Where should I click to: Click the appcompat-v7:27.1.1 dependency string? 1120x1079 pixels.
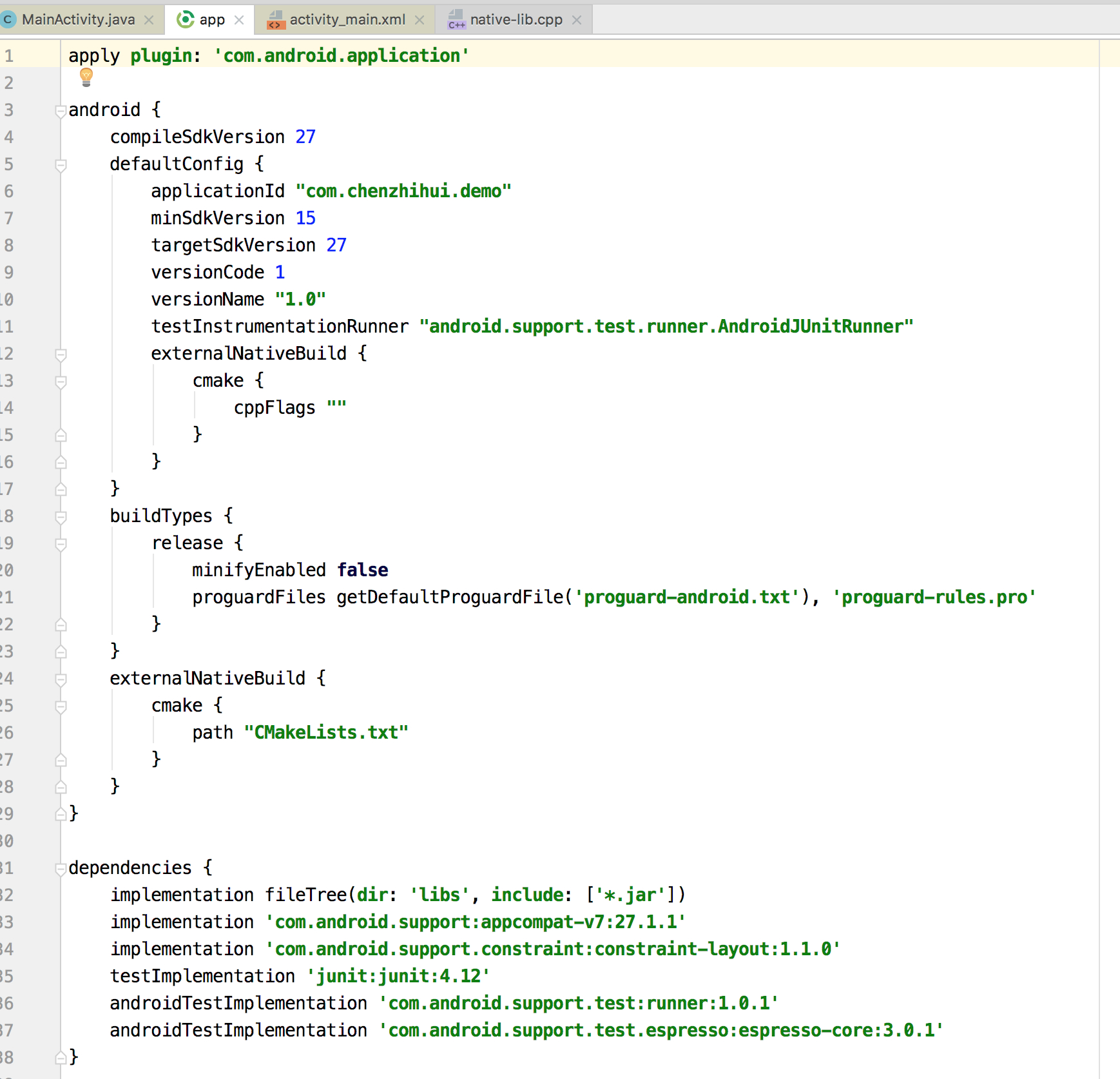click(x=476, y=922)
